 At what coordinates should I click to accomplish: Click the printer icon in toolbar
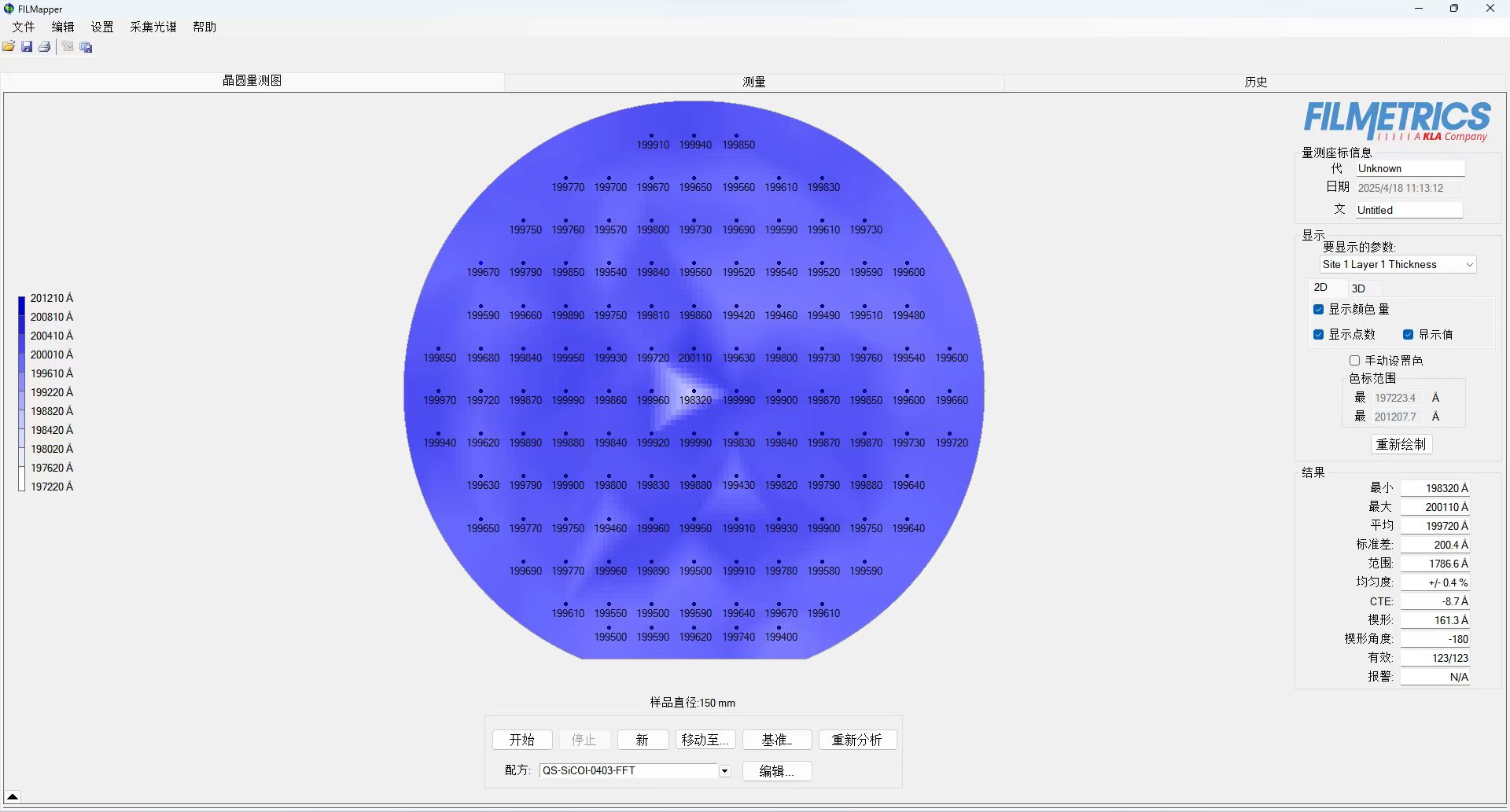pyautogui.click(x=45, y=47)
